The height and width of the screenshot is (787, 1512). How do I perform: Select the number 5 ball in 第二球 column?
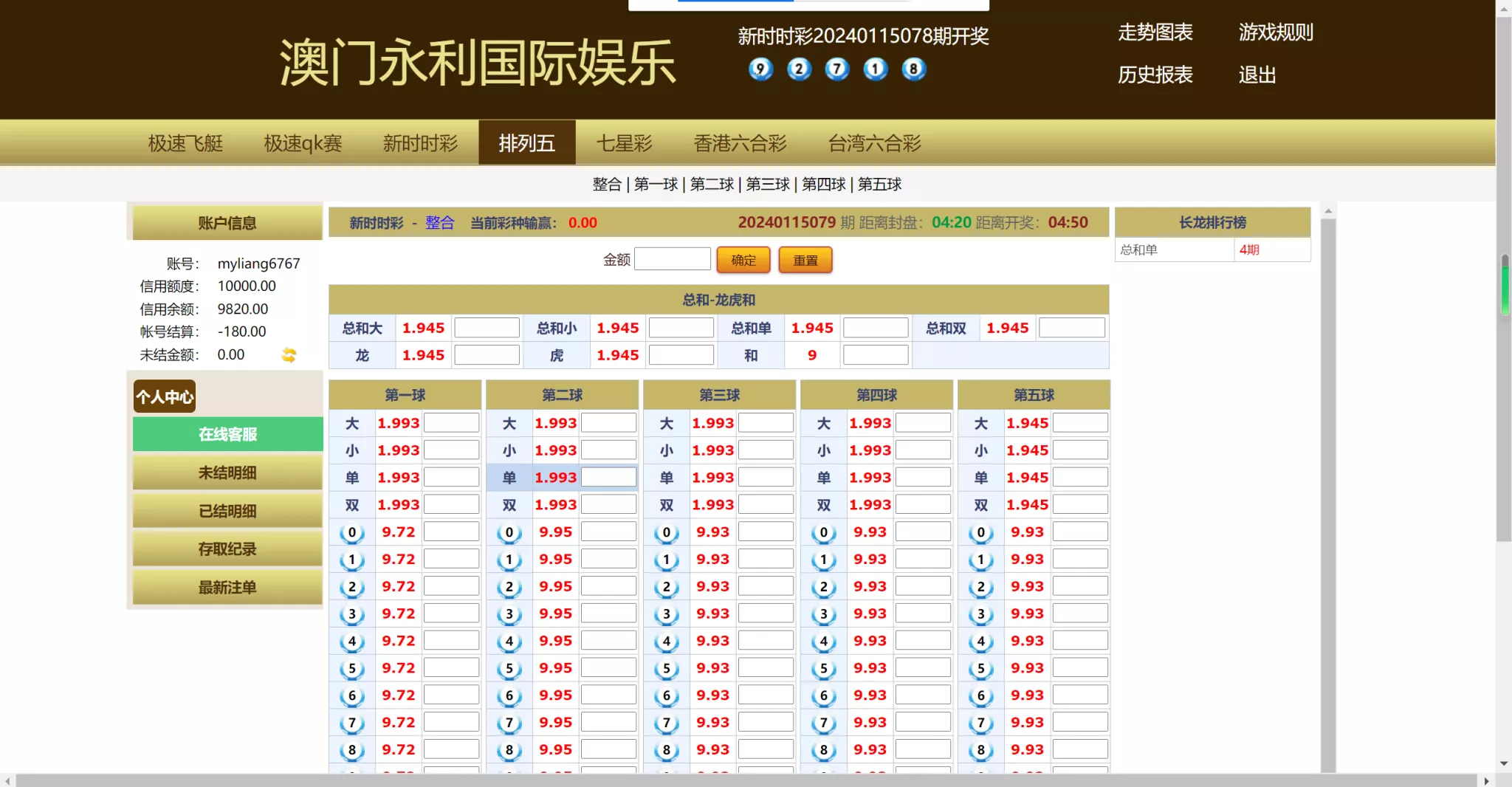click(509, 667)
